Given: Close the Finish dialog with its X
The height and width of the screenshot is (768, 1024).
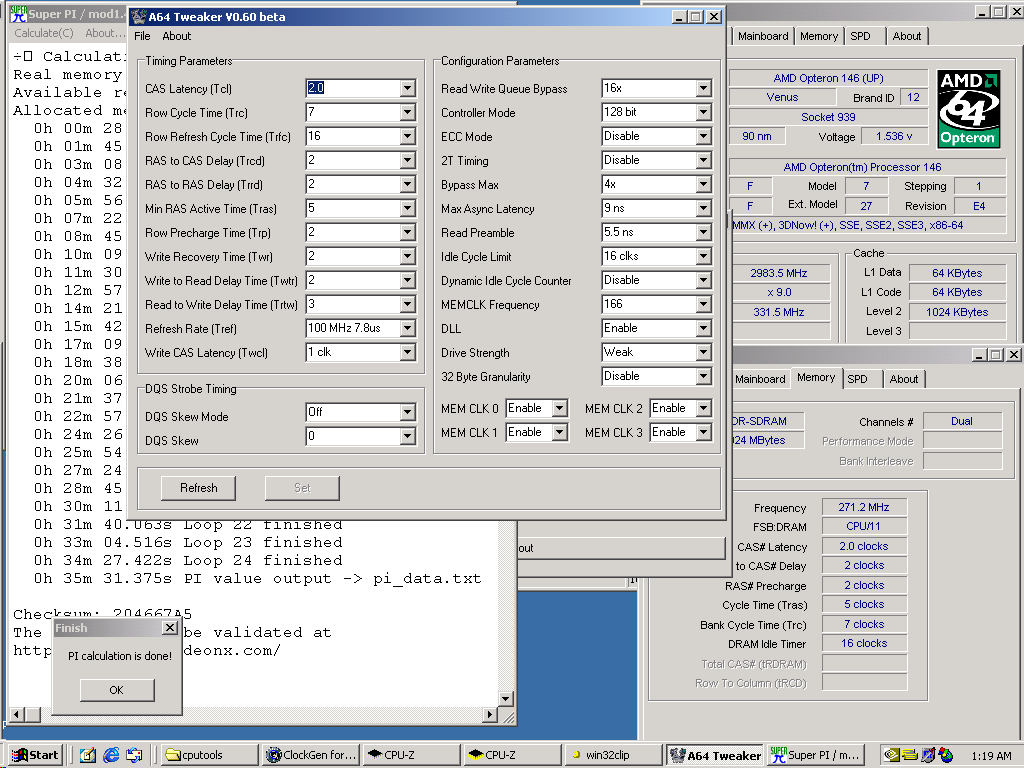Looking at the screenshot, I should tap(170, 628).
